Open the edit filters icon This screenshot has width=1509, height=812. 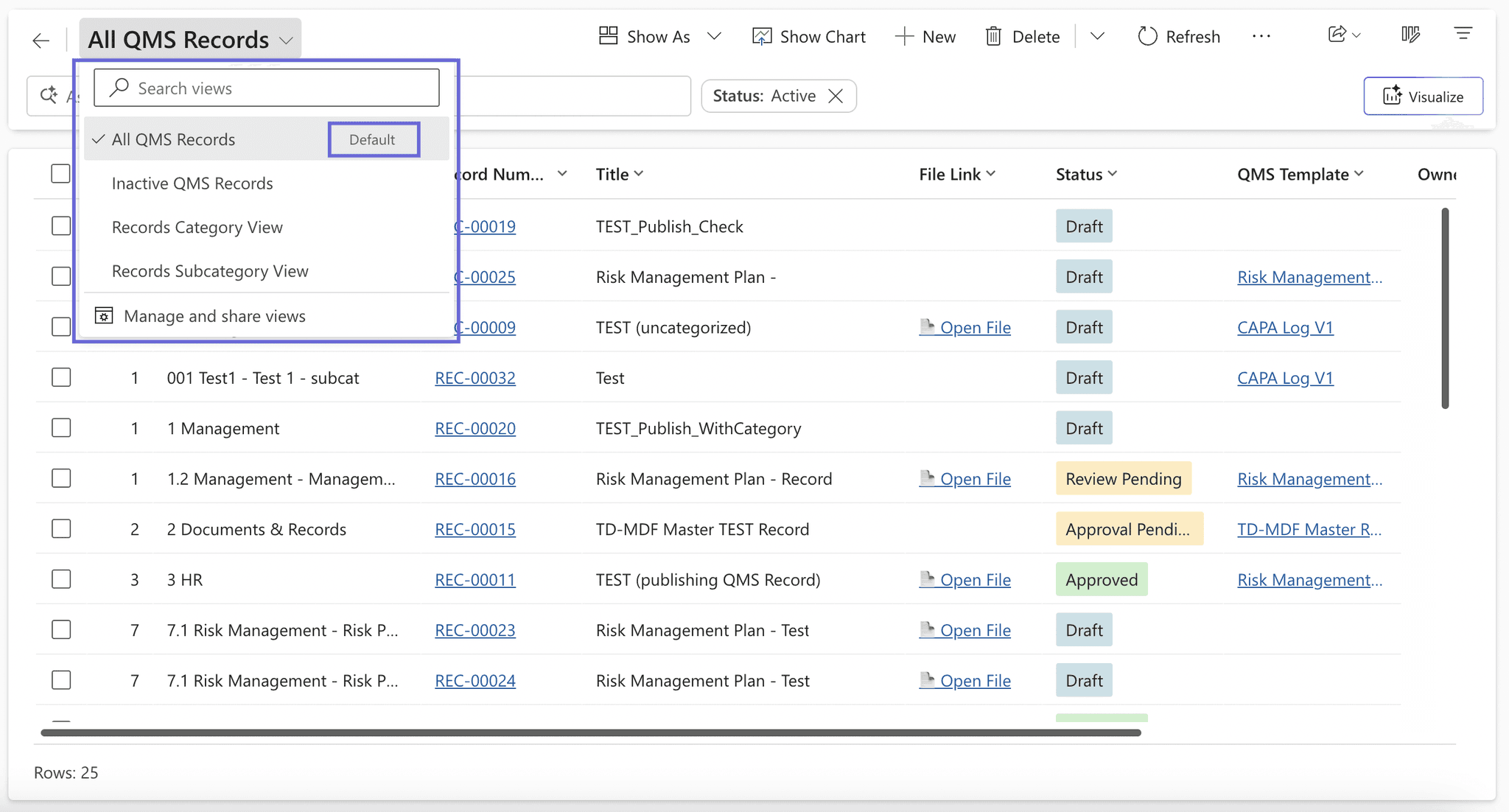(x=1463, y=34)
